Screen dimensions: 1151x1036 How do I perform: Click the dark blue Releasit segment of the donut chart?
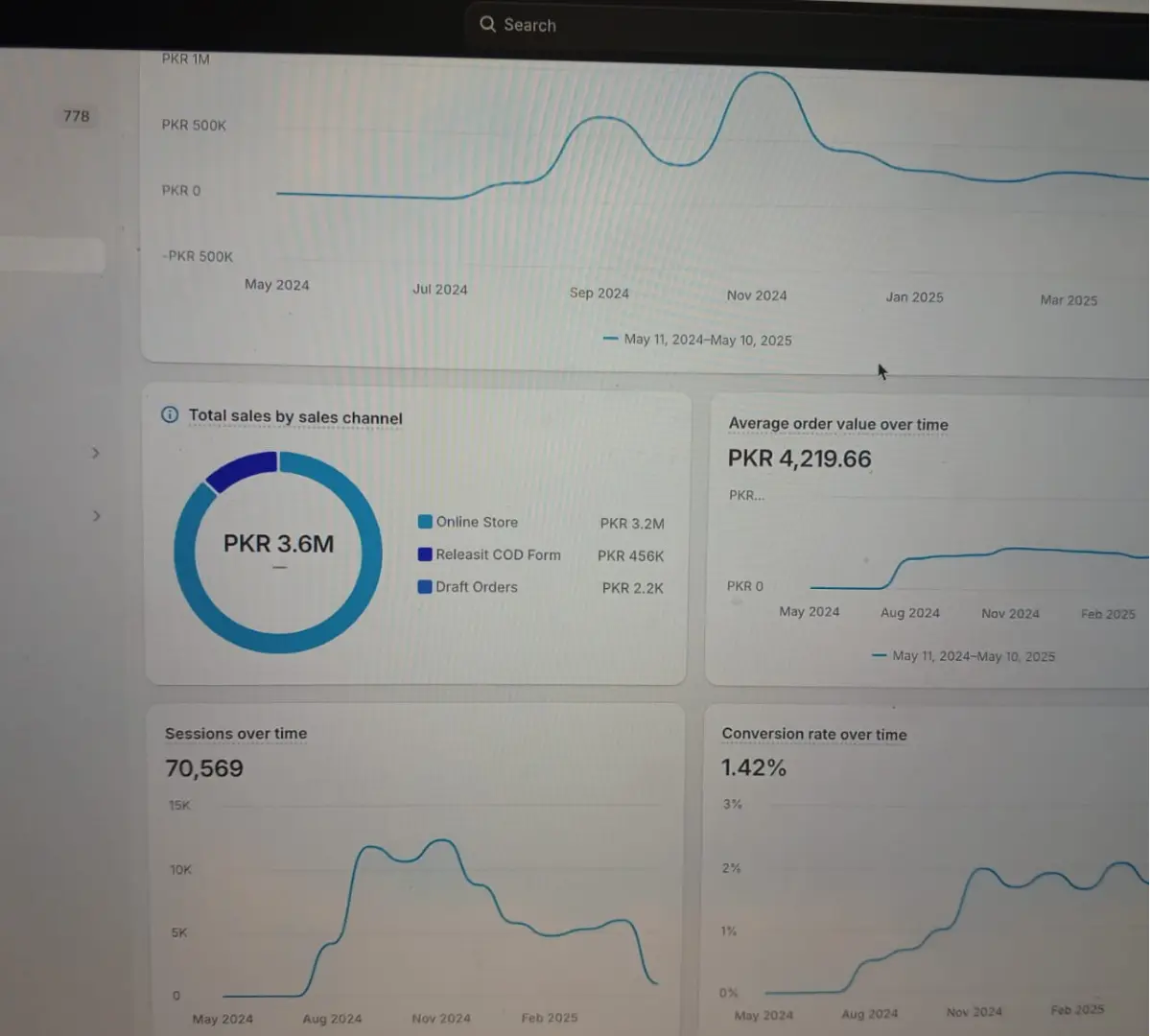tap(240, 469)
